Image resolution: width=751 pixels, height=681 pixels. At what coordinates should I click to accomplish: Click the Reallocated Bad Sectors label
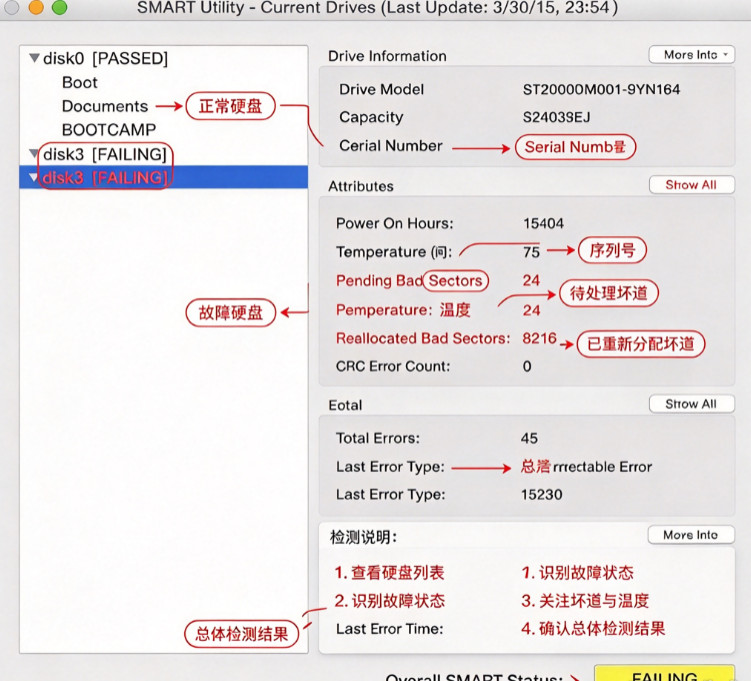click(x=423, y=338)
